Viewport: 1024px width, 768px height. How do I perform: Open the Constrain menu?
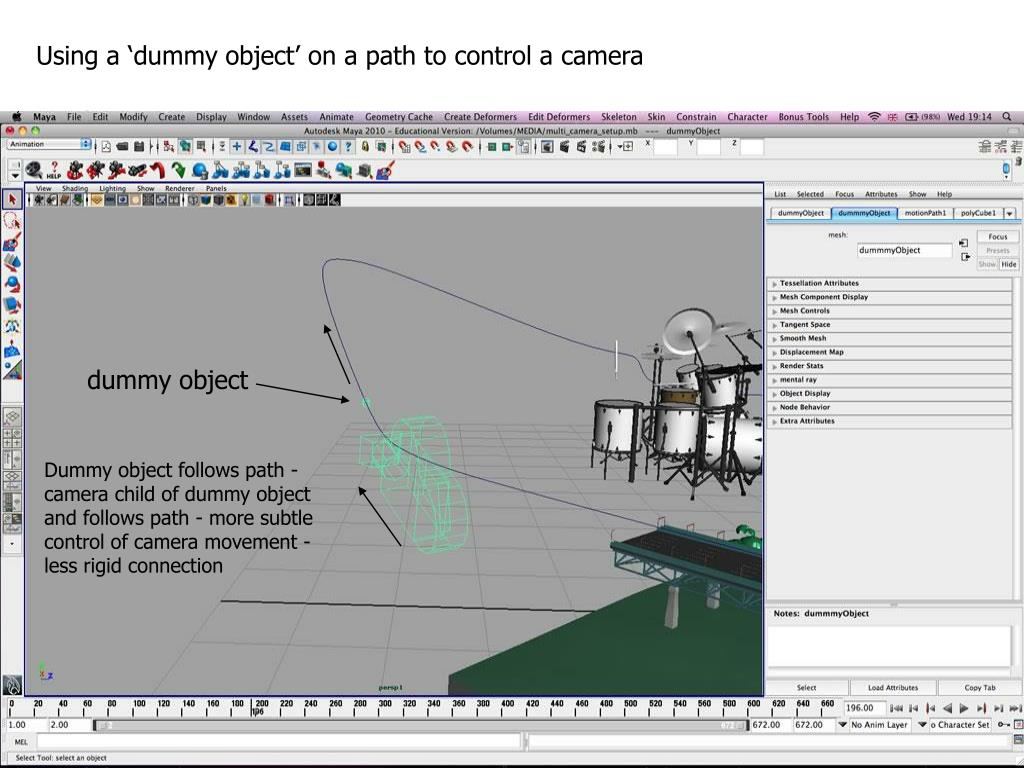pyautogui.click(x=696, y=117)
